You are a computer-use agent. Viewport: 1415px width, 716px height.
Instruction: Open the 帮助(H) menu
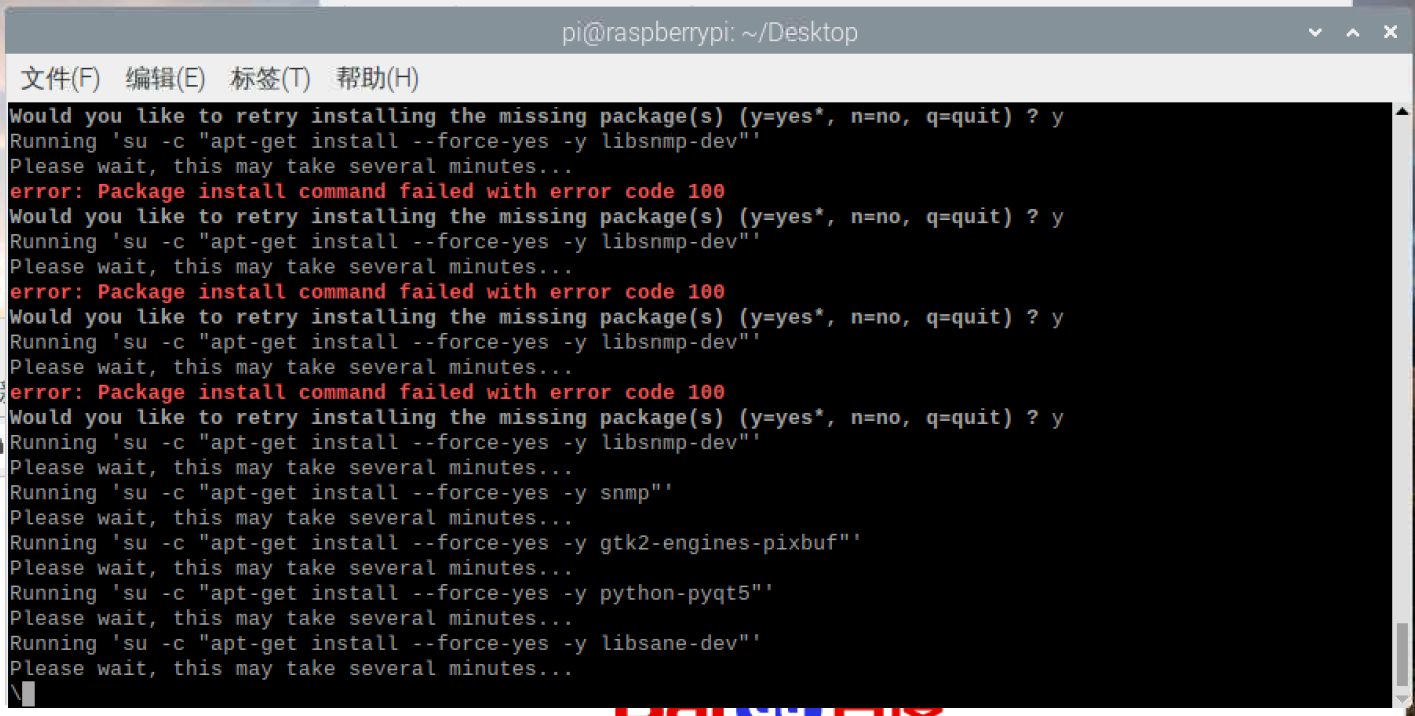(377, 78)
